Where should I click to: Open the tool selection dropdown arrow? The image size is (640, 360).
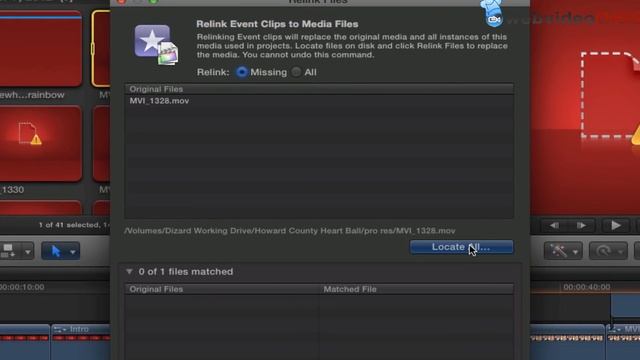pyautogui.click(x=72, y=252)
